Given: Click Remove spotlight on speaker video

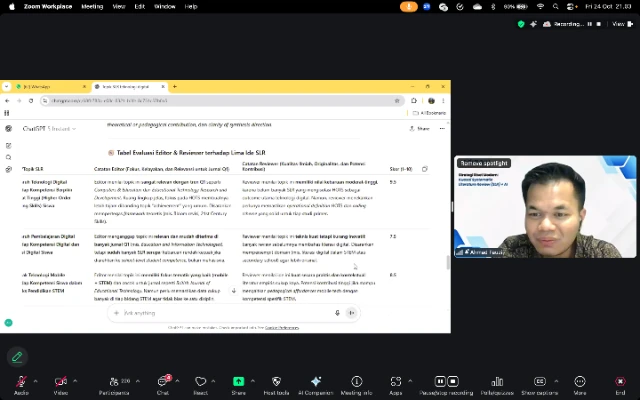Looking at the screenshot, I should (484, 163).
